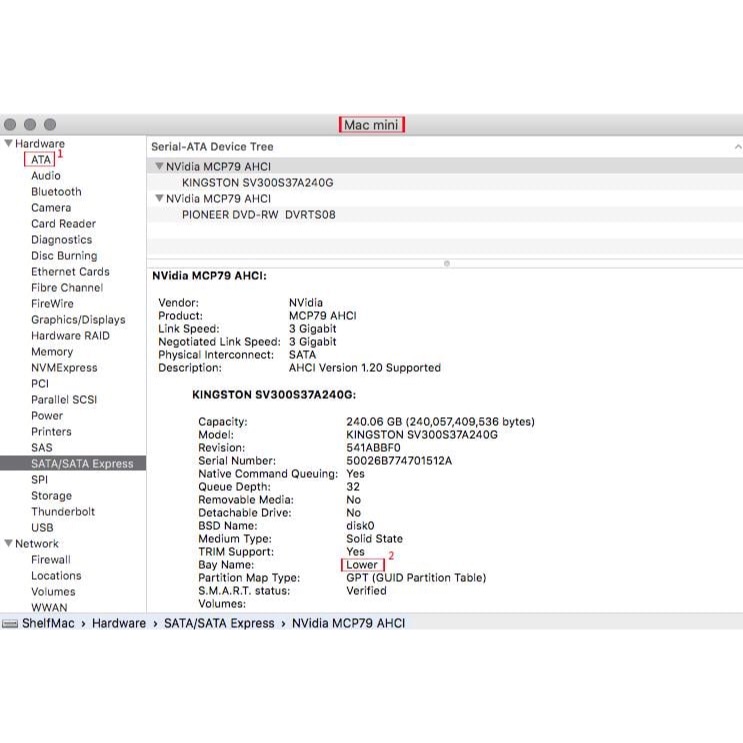Click the red close window button
The height and width of the screenshot is (743, 743).
[9, 125]
